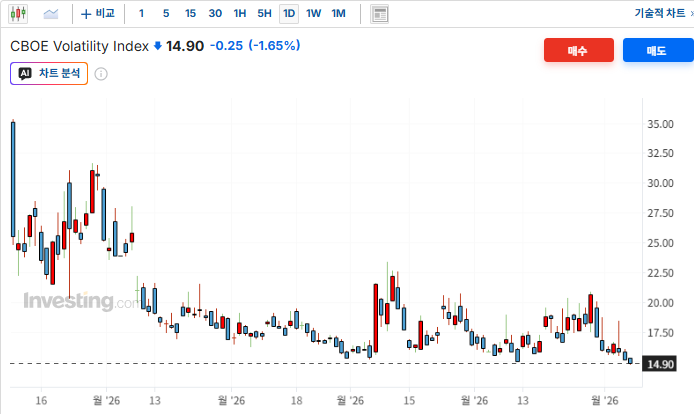Image resolution: width=694 pixels, height=414 pixels.
Task: Click the 14.90 current price value
Action: [x=185, y=46]
